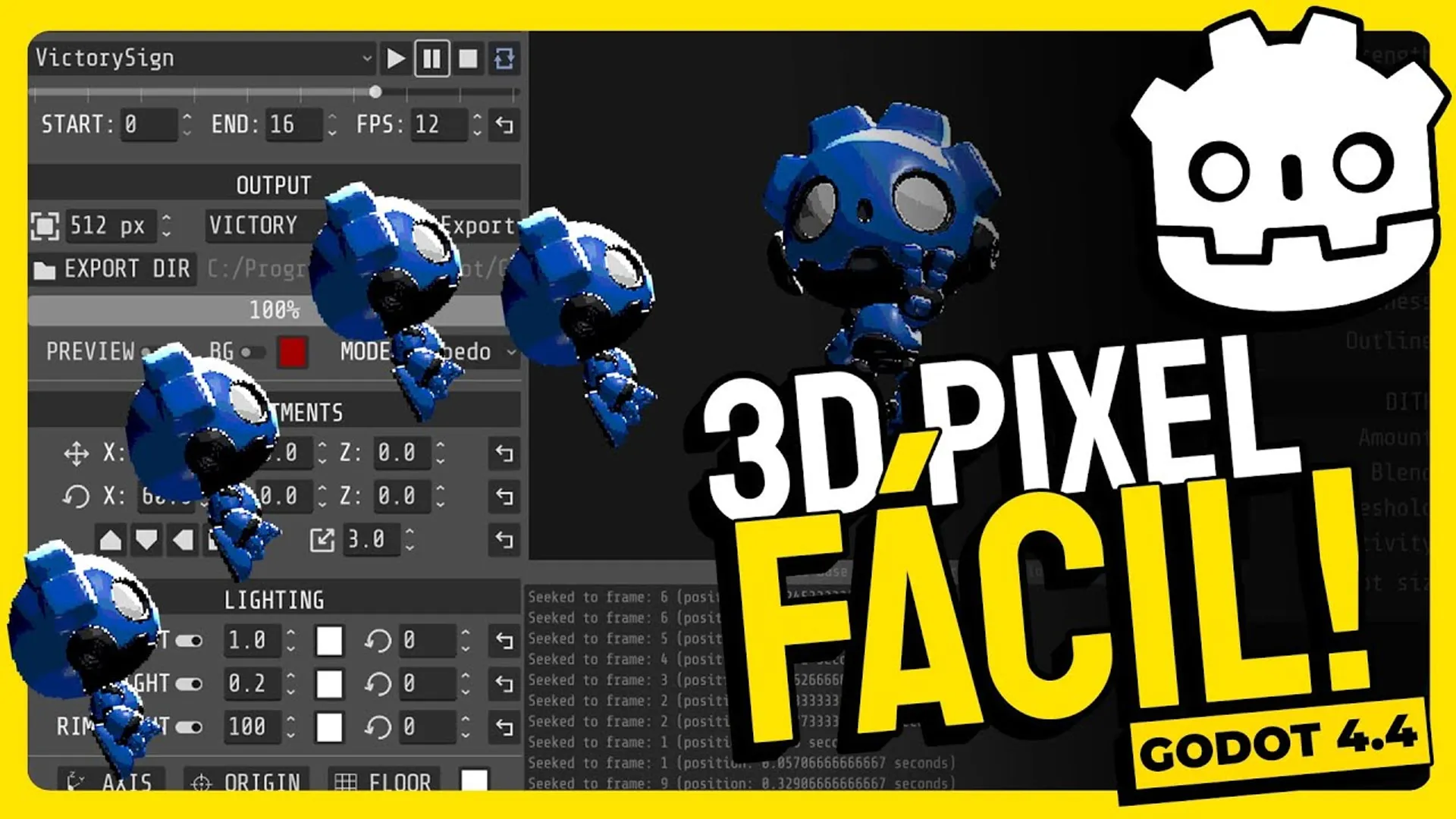Reset the position row values
The image size is (1456, 819).
pos(504,453)
